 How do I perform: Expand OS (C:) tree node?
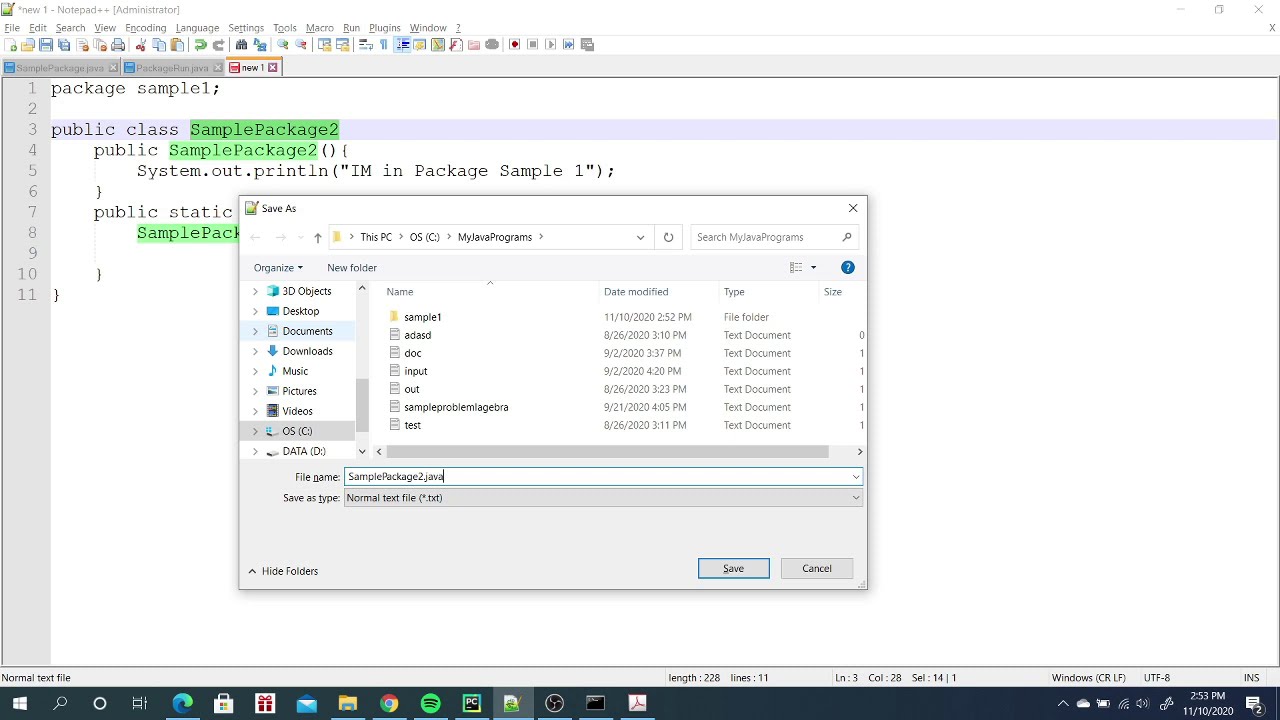point(255,431)
